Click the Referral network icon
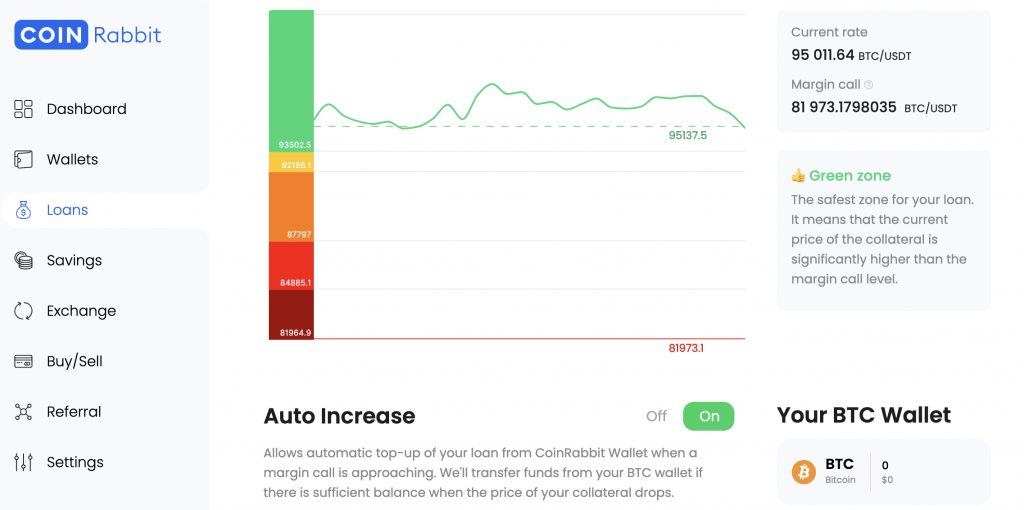Viewport: 1024px width, 510px height. 24,412
